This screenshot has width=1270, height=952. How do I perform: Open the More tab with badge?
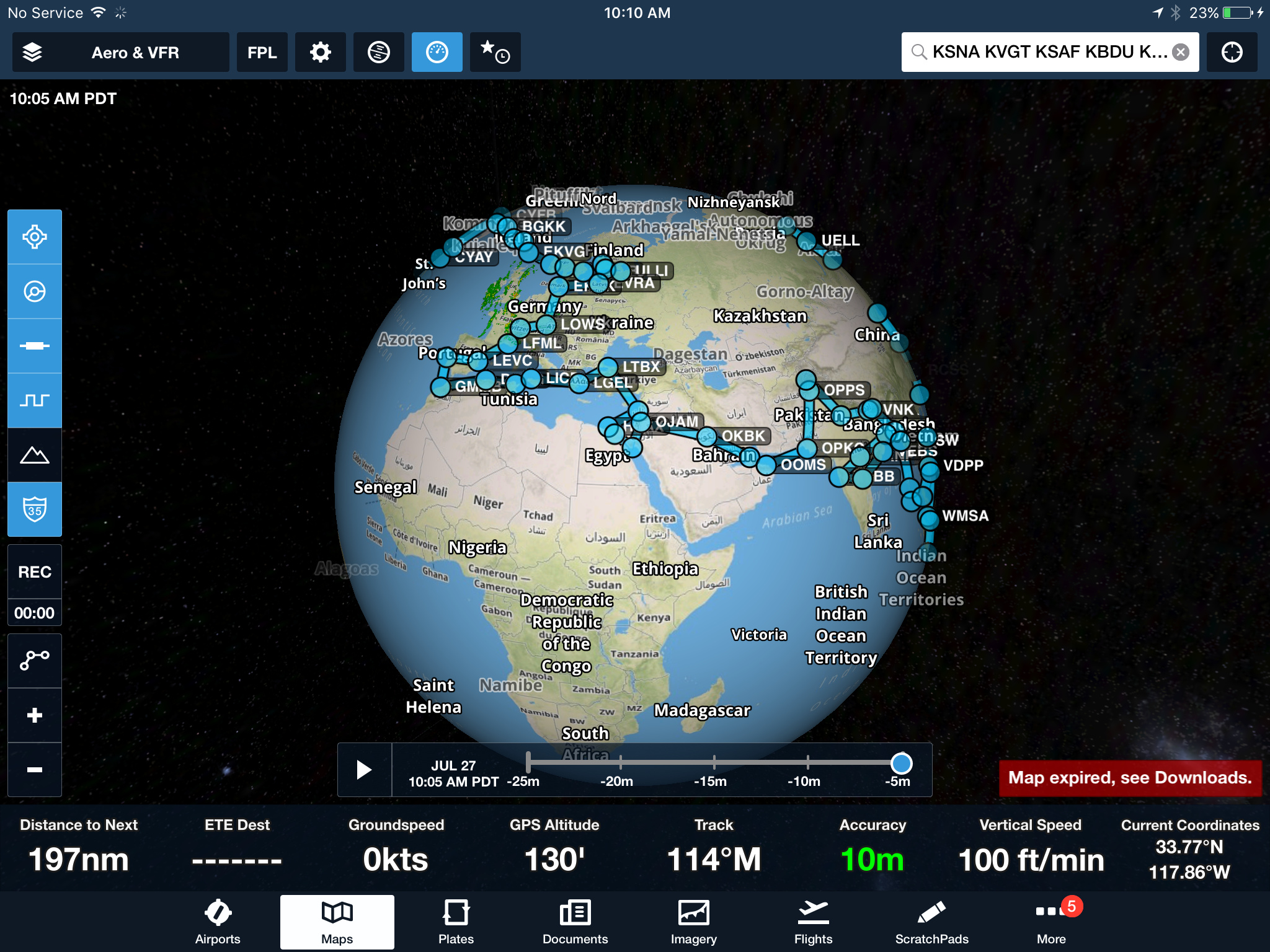1052,922
